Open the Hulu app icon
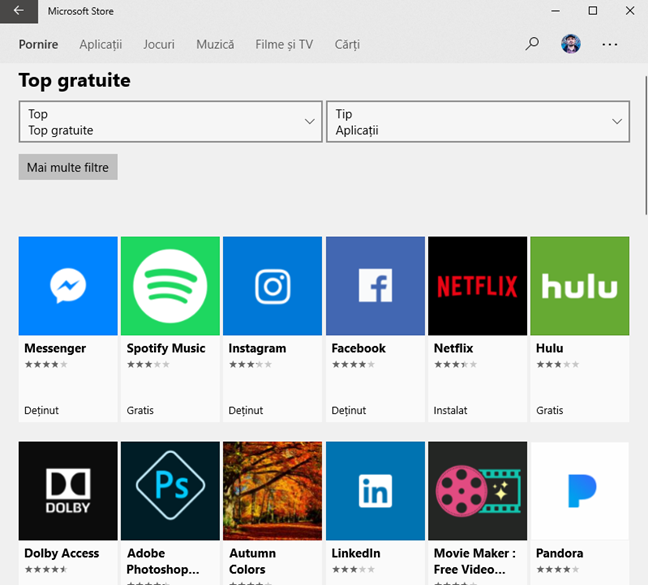The image size is (648, 585). click(580, 286)
